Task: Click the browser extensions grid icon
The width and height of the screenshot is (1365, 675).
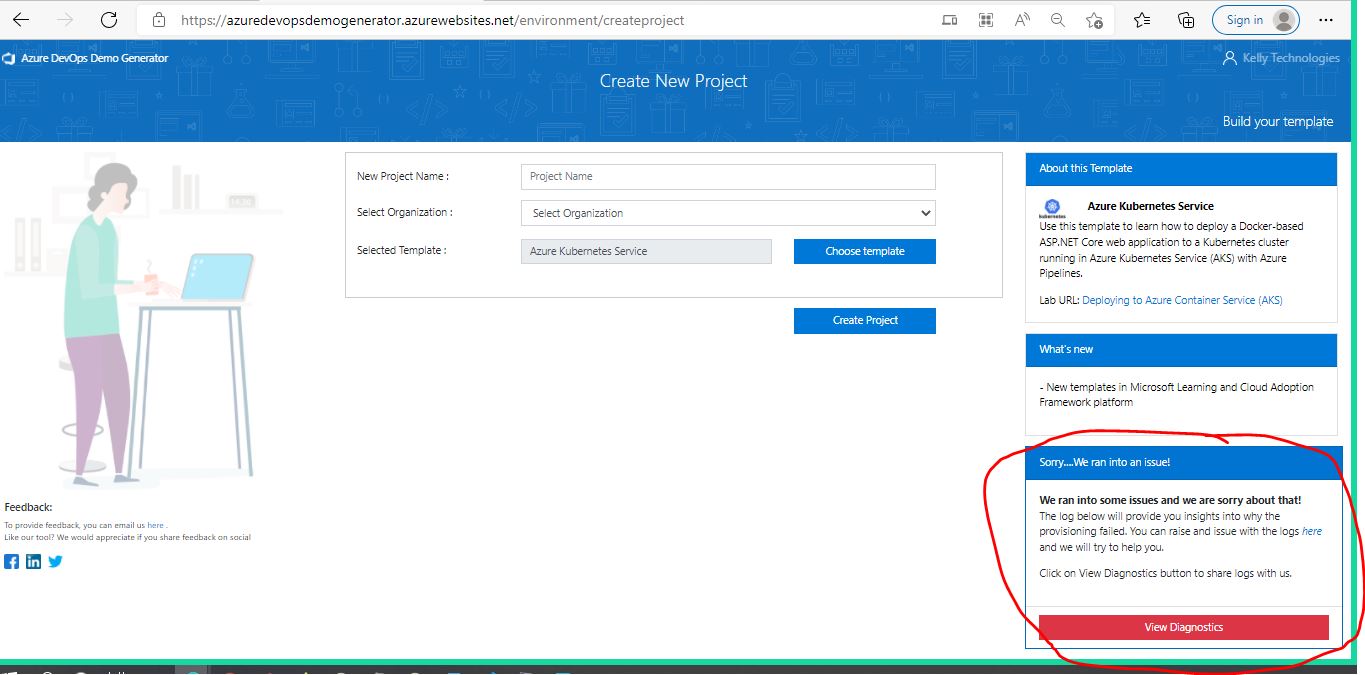Action: (986, 20)
